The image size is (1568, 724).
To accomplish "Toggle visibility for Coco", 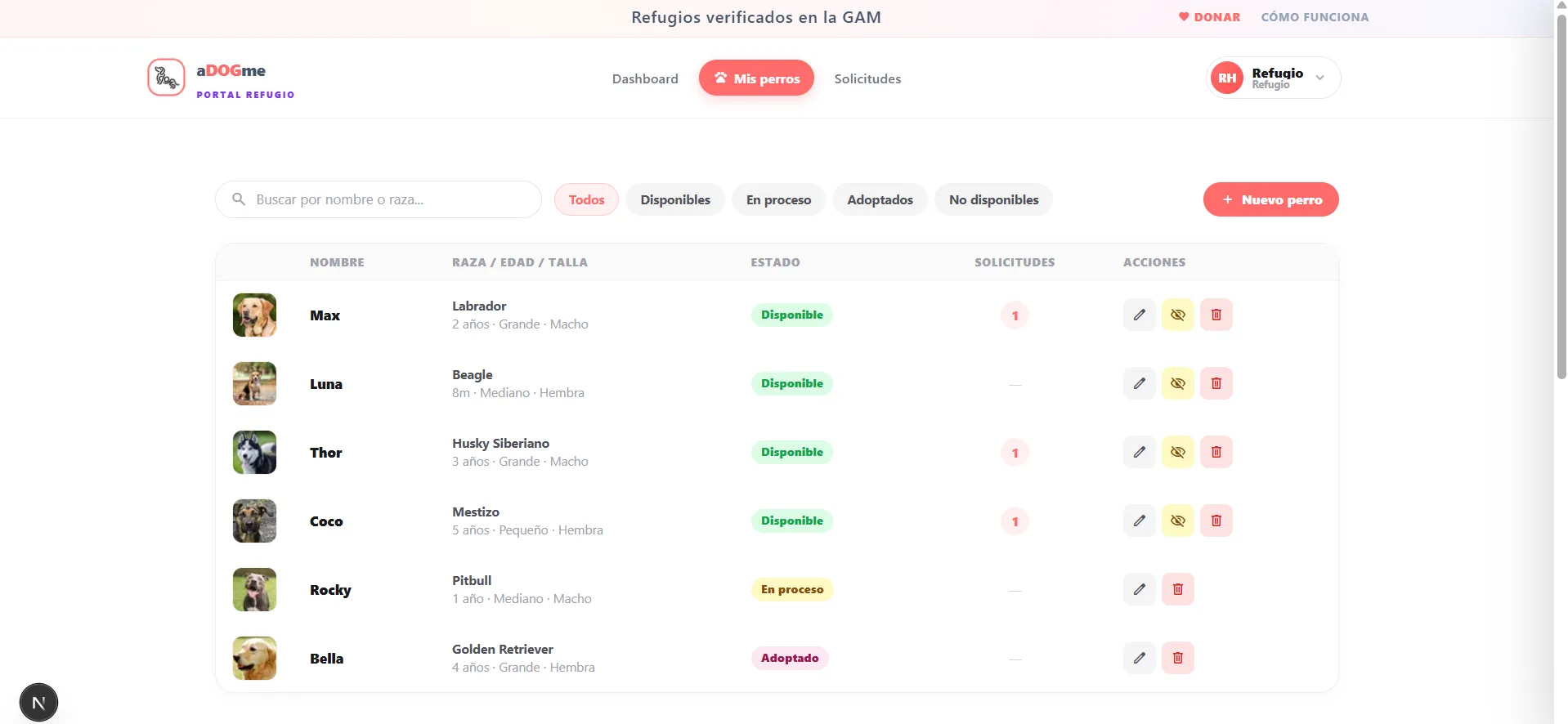I will (x=1177, y=521).
